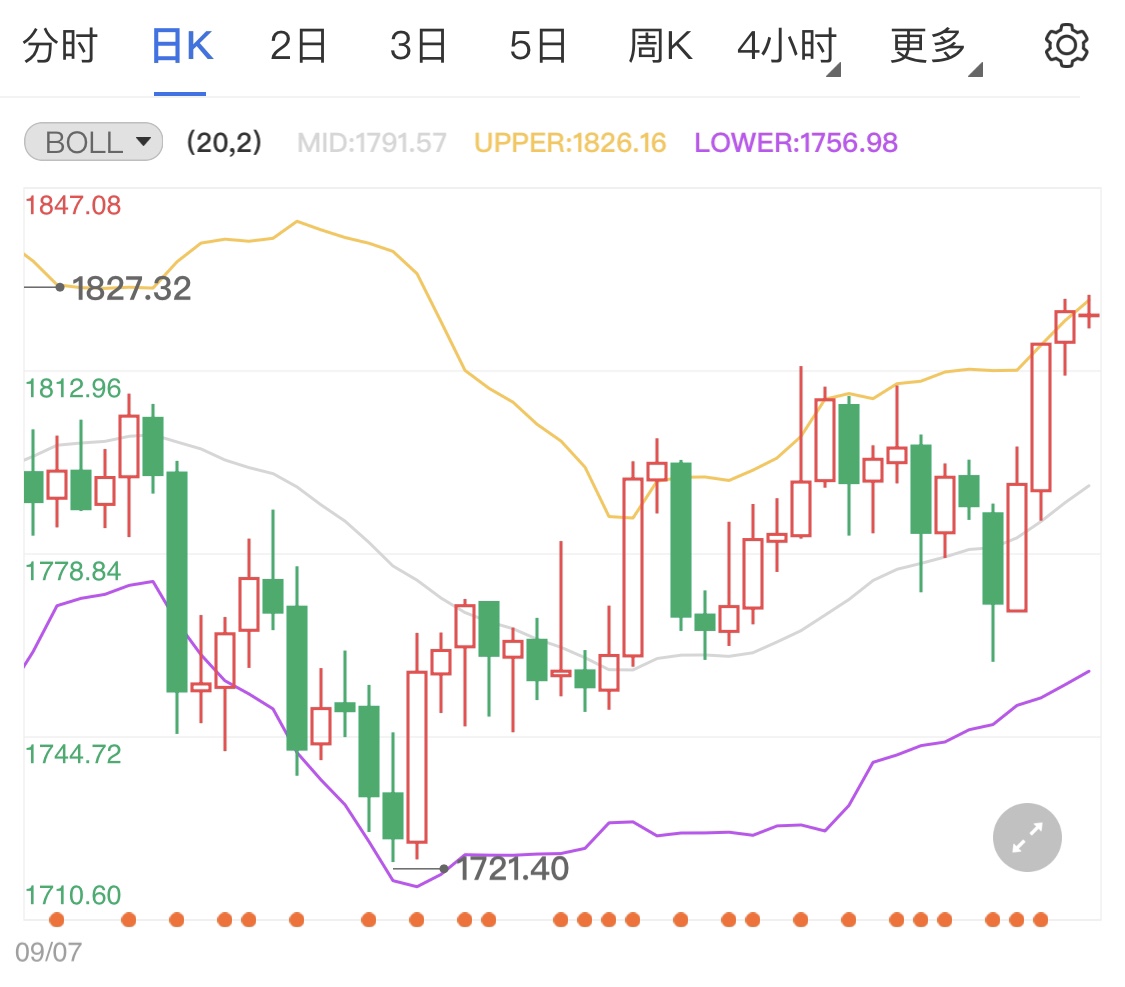Click the last red cross candlestick
1125x987 pixels.
[1089, 313]
